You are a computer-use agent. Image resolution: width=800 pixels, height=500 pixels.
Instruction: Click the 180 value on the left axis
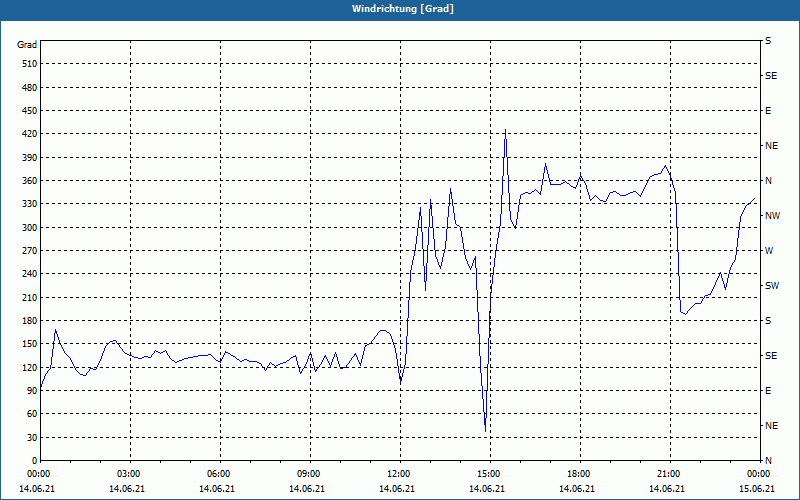[30, 321]
